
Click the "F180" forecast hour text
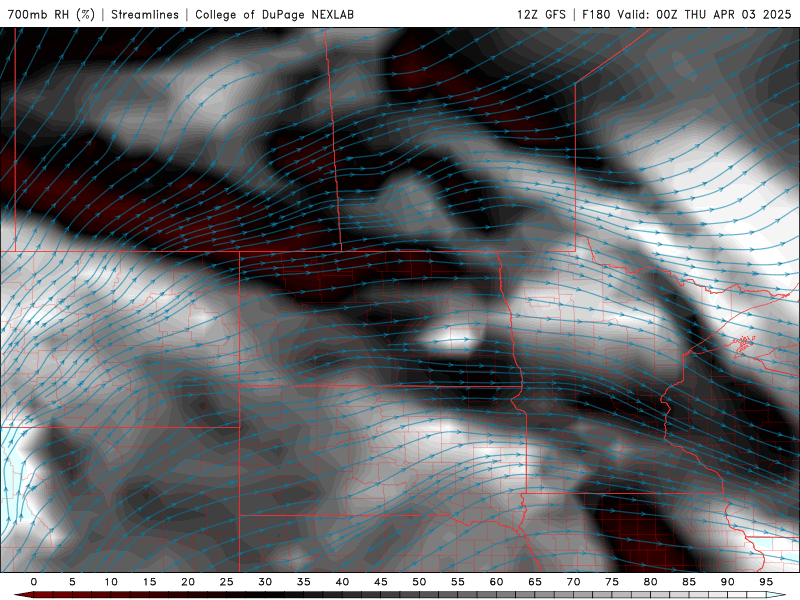pyautogui.click(x=596, y=14)
